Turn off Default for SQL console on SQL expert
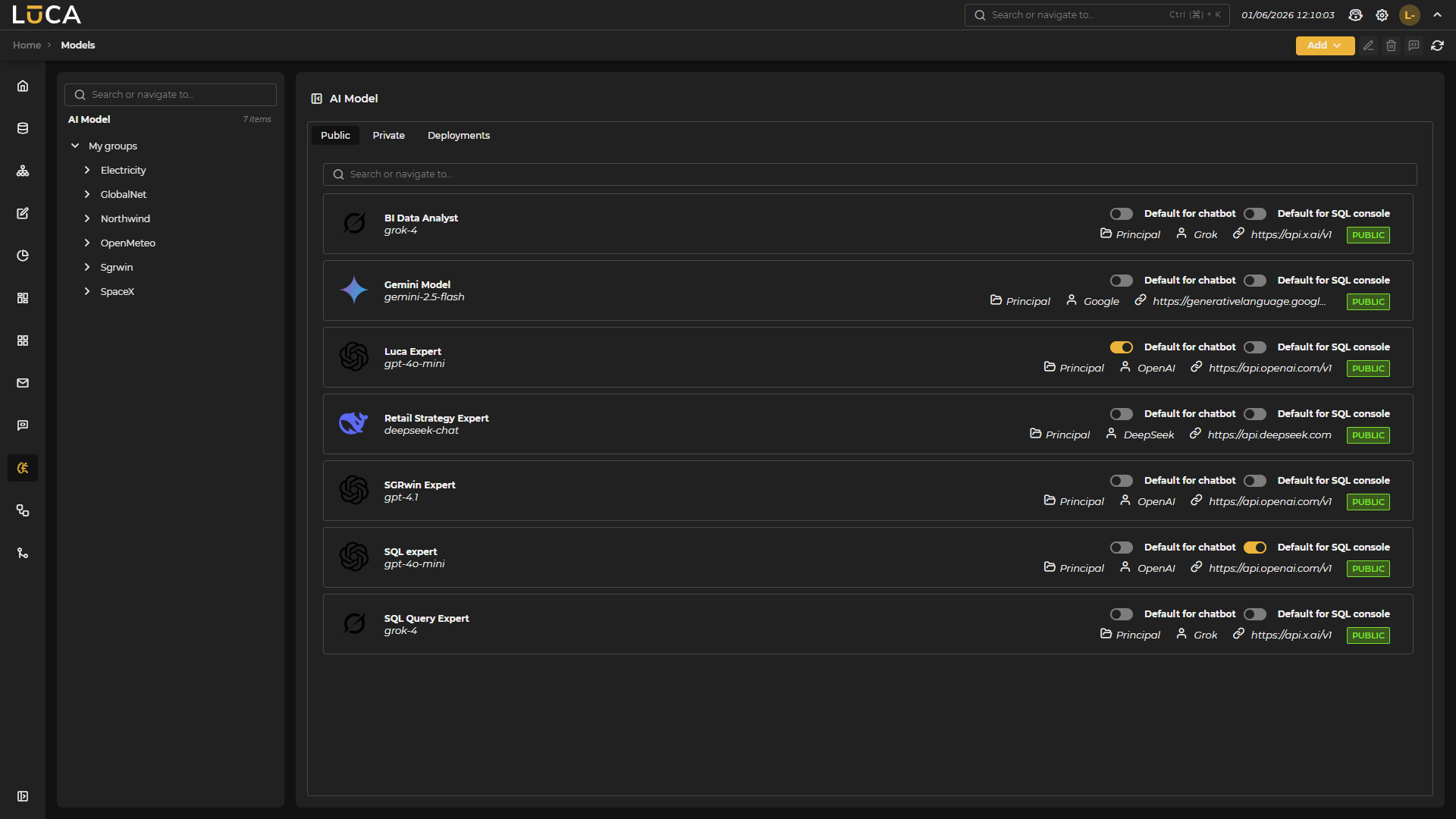Screen dimensions: 1456x819 pyautogui.click(x=1254, y=548)
